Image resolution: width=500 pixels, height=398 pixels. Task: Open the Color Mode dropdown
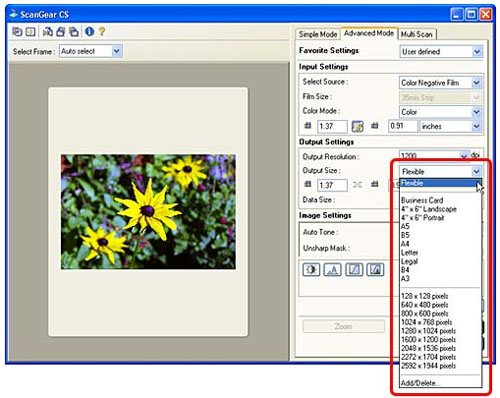[441, 112]
